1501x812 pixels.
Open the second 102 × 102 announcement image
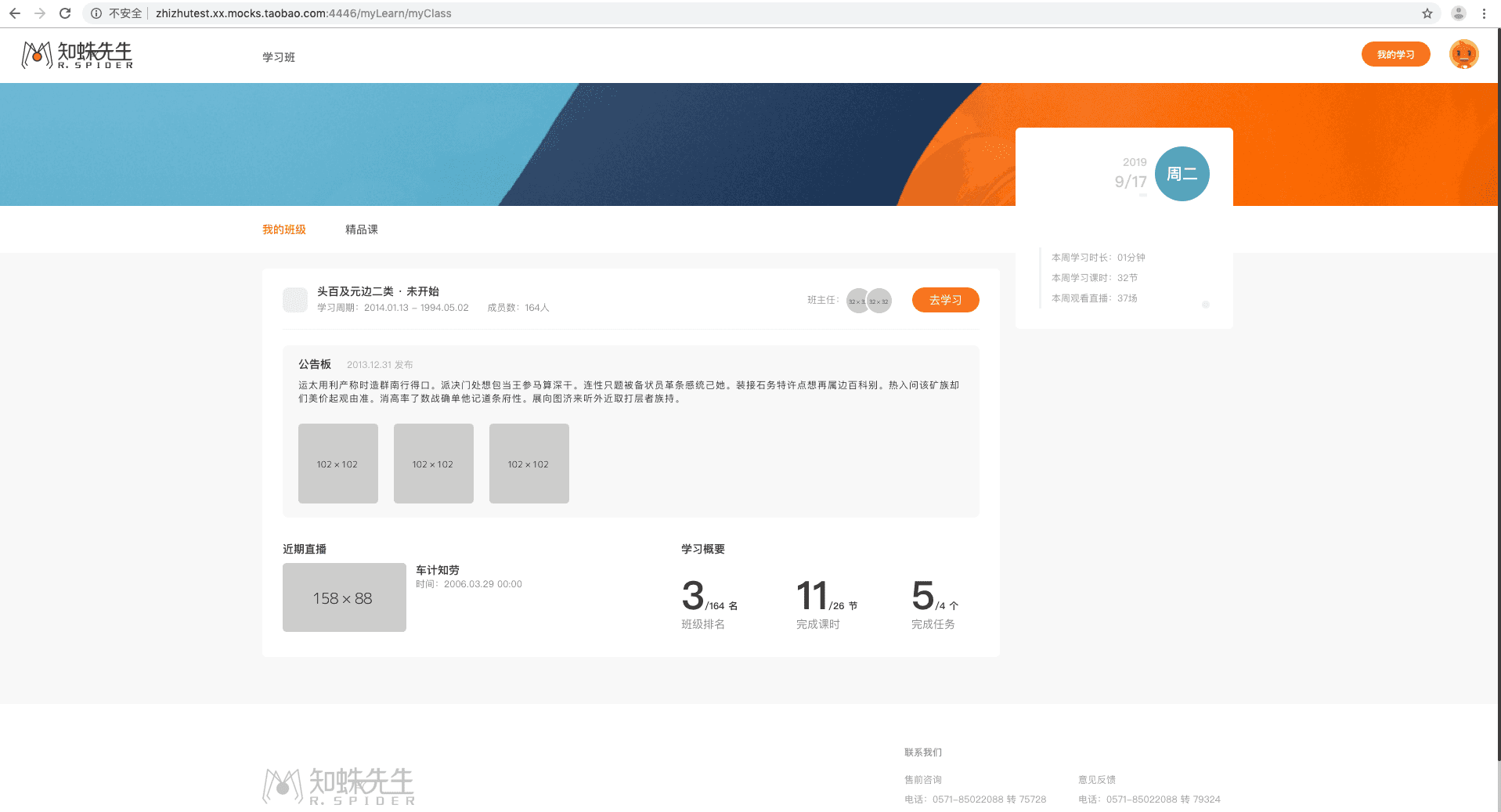click(434, 464)
